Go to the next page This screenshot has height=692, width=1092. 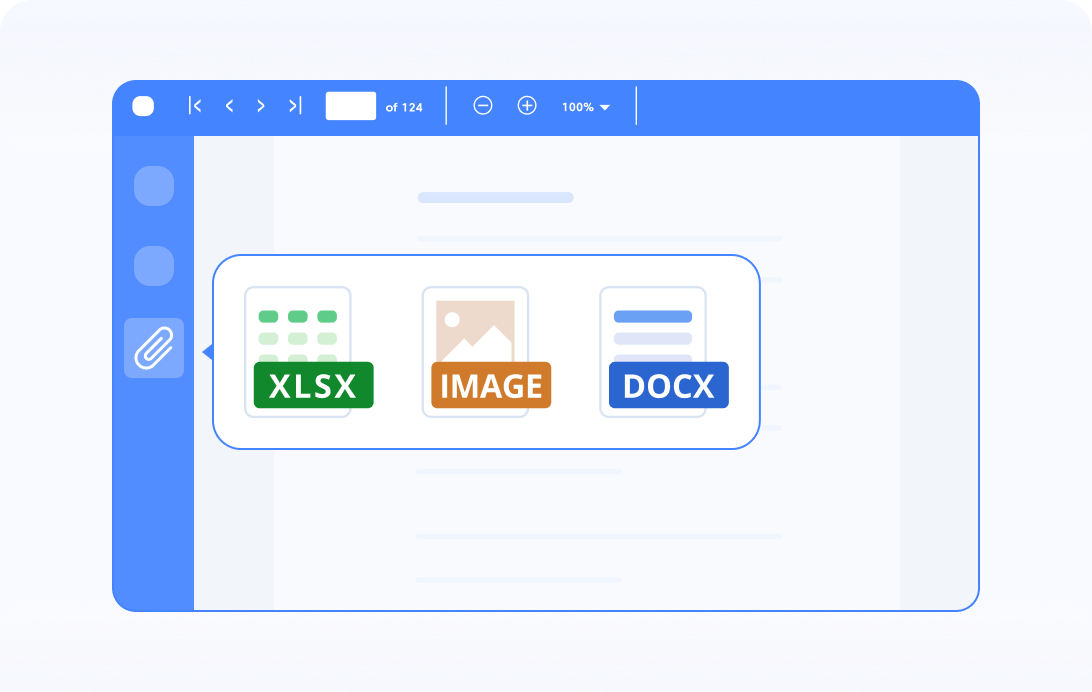[261, 105]
